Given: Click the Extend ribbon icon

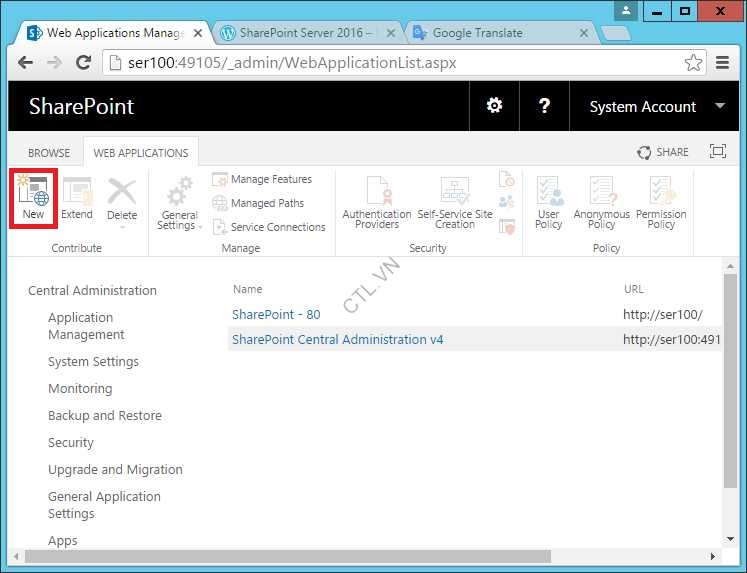Looking at the screenshot, I should (x=77, y=197).
